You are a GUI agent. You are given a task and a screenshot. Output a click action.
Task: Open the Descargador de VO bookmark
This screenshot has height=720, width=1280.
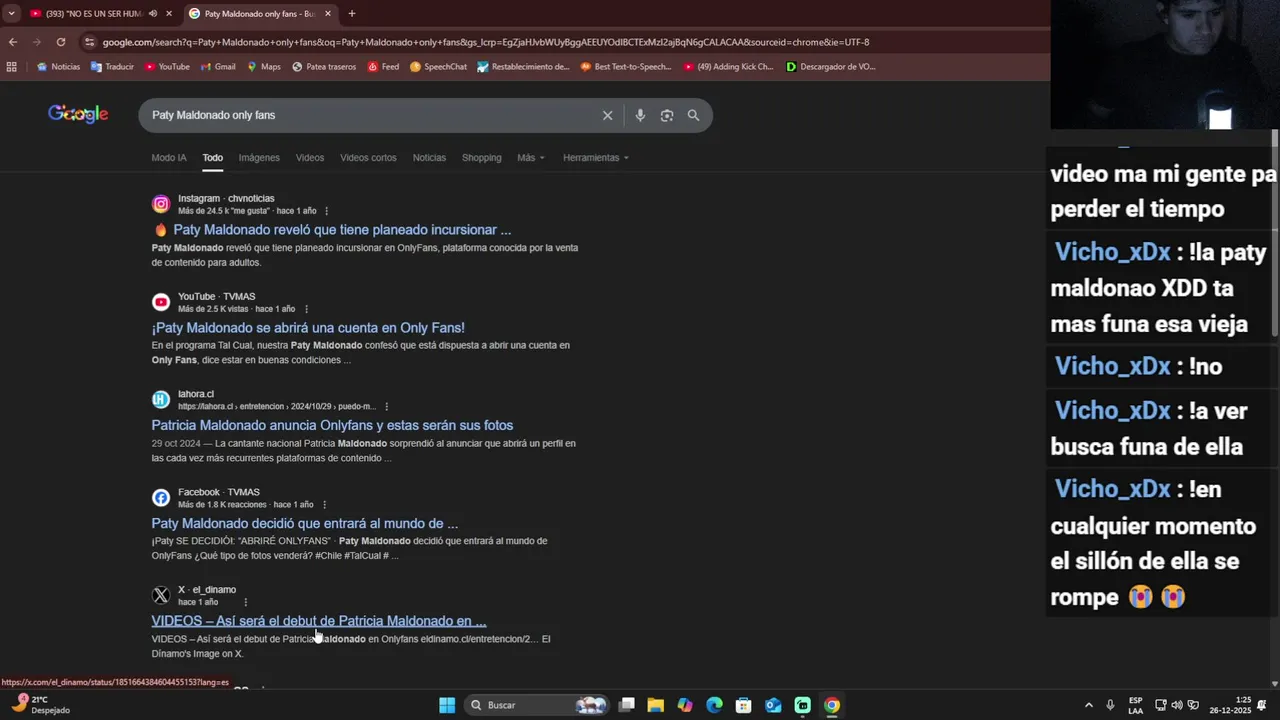point(831,67)
